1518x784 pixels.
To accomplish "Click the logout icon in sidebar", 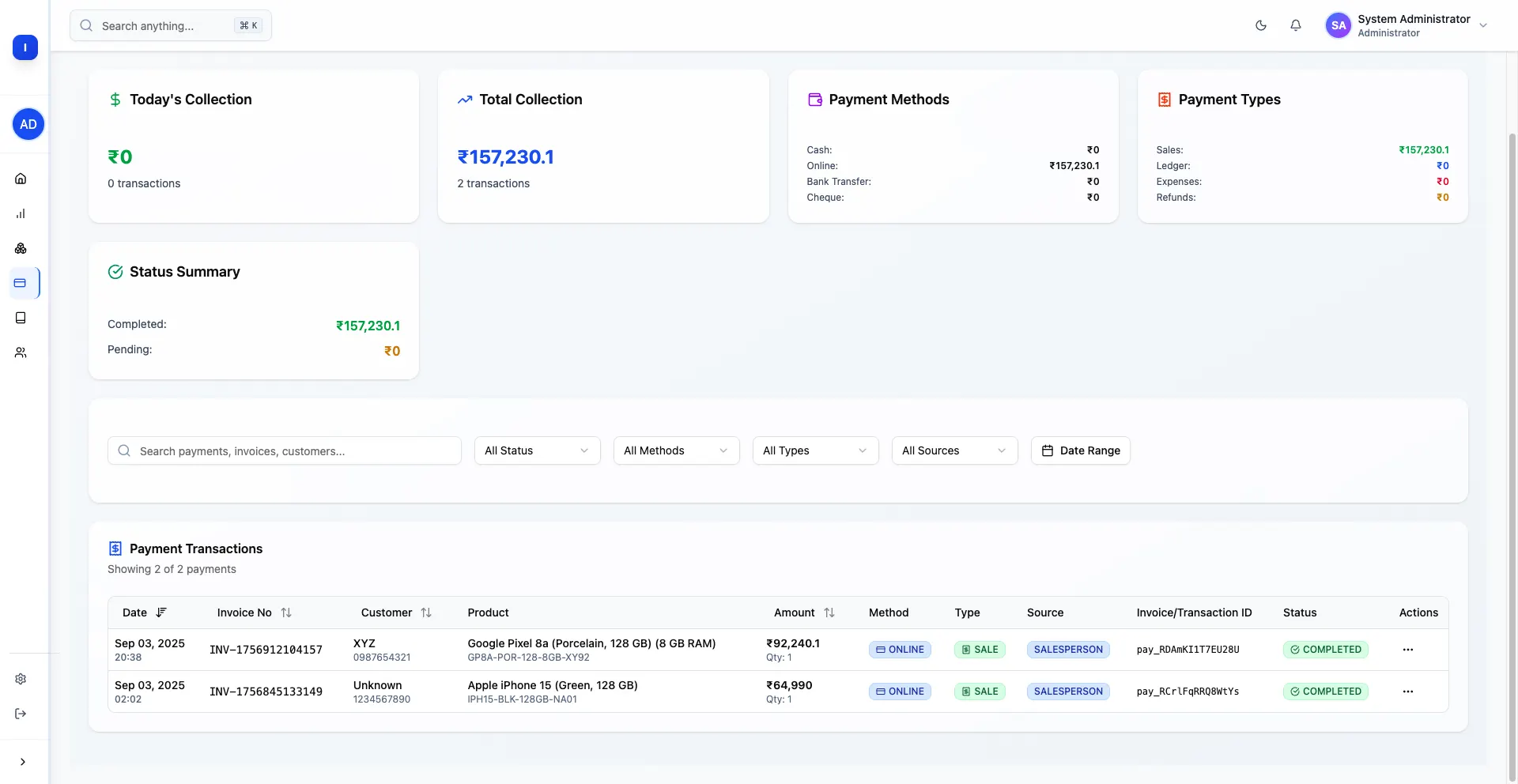I will coord(21,714).
